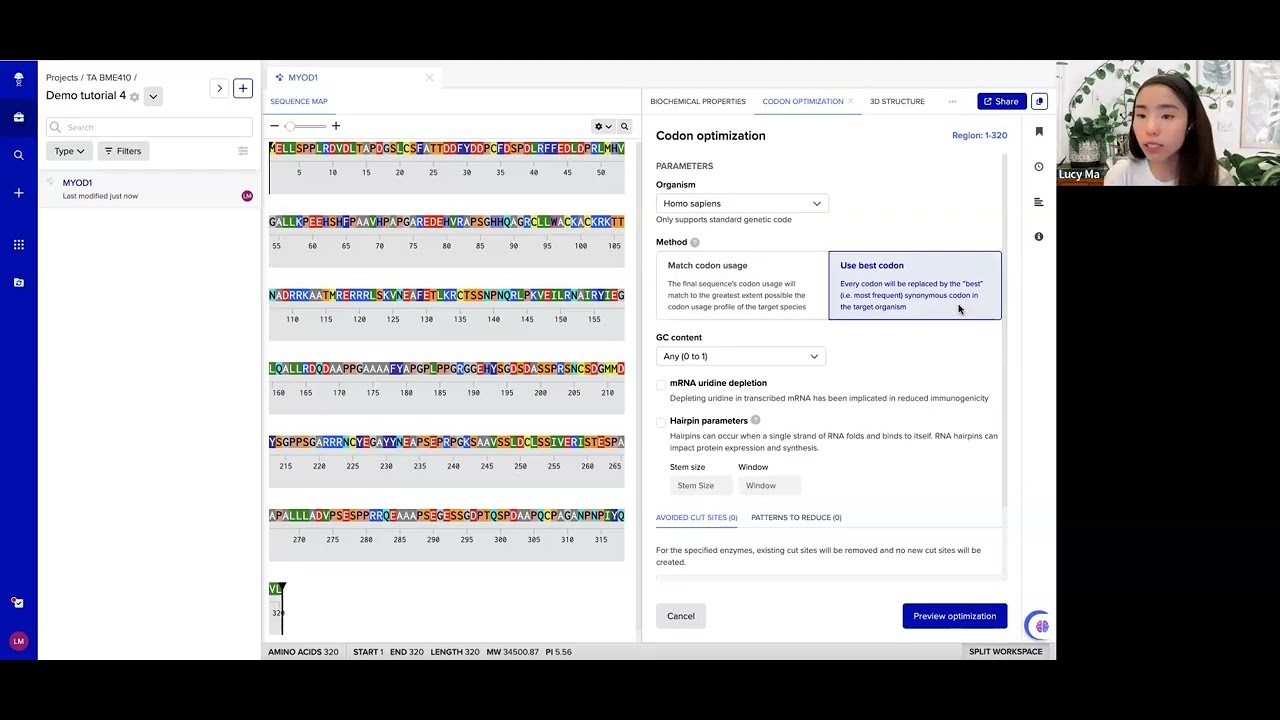Open the tasks checkmark icon near sidebar bottom
This screenshot has width=1280, height=720.
point(18,603)
